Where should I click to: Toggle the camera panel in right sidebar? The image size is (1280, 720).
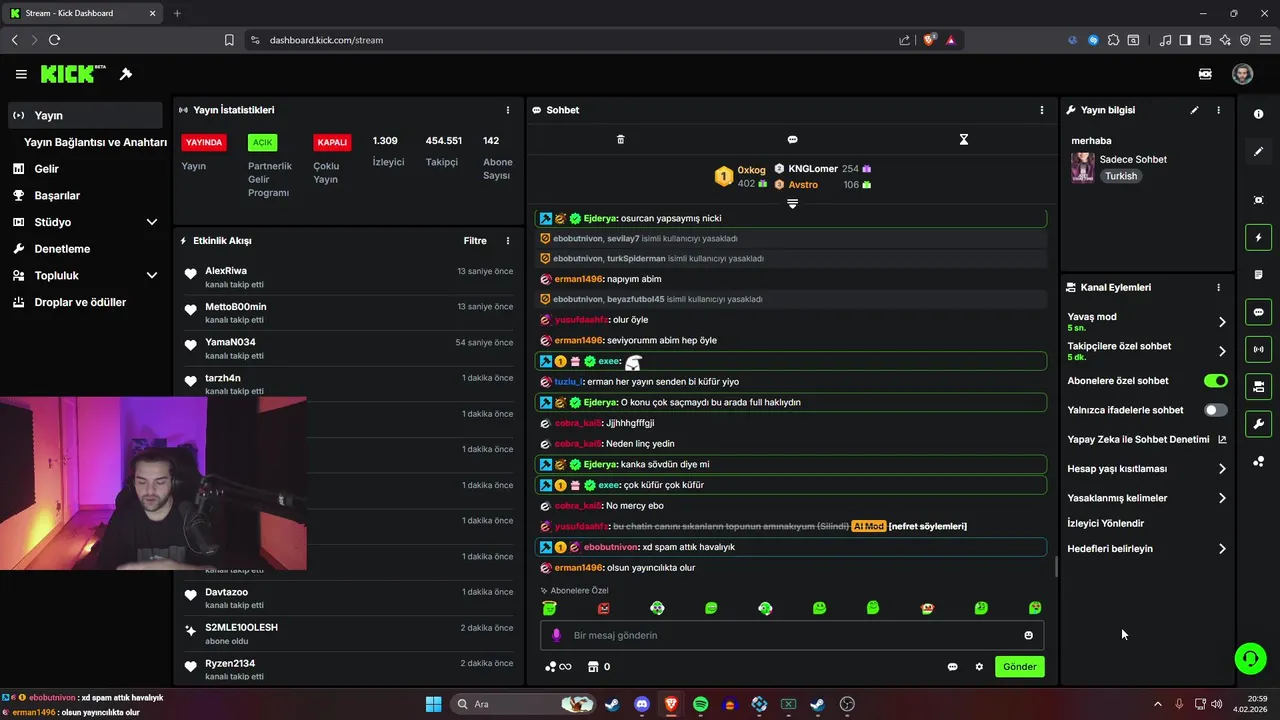pos(1258,386)
